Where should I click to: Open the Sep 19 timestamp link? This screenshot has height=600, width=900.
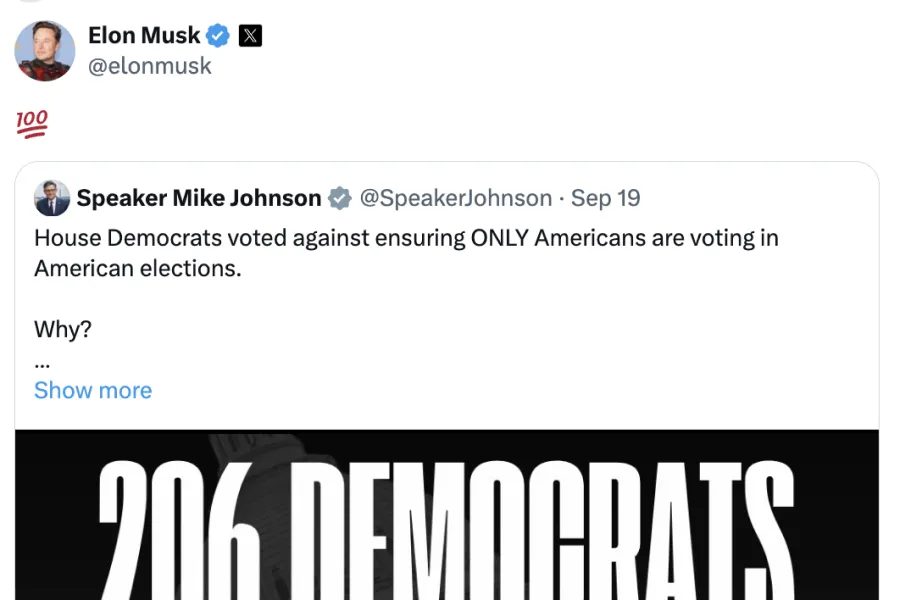click(x=605, y=198)
